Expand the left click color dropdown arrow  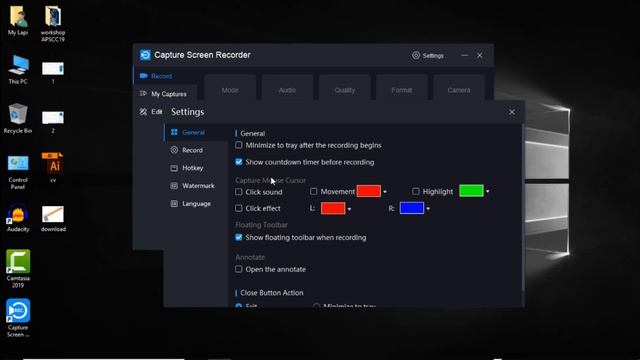pos(349,209)
